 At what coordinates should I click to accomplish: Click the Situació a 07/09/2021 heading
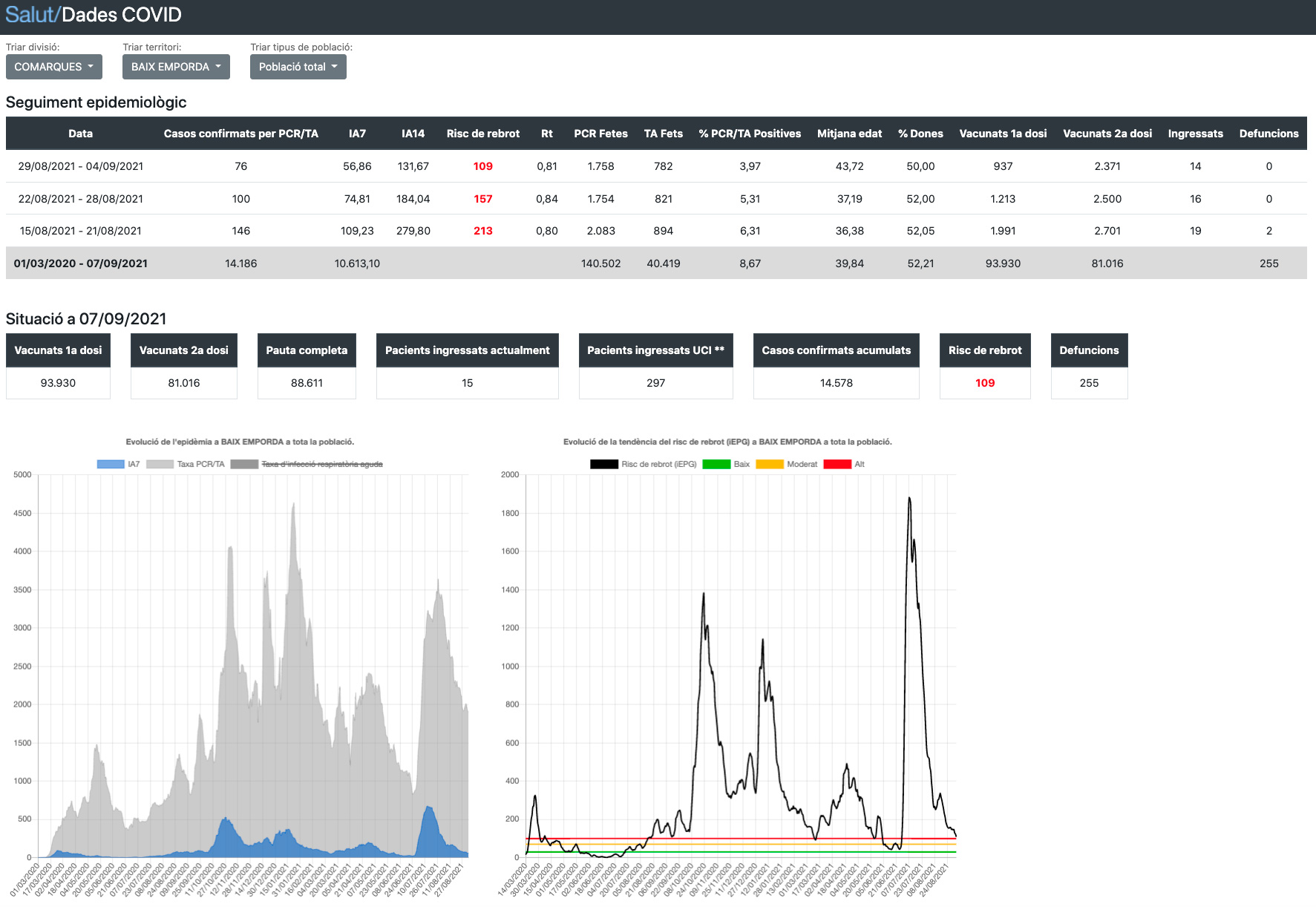[x=86, y=319]
